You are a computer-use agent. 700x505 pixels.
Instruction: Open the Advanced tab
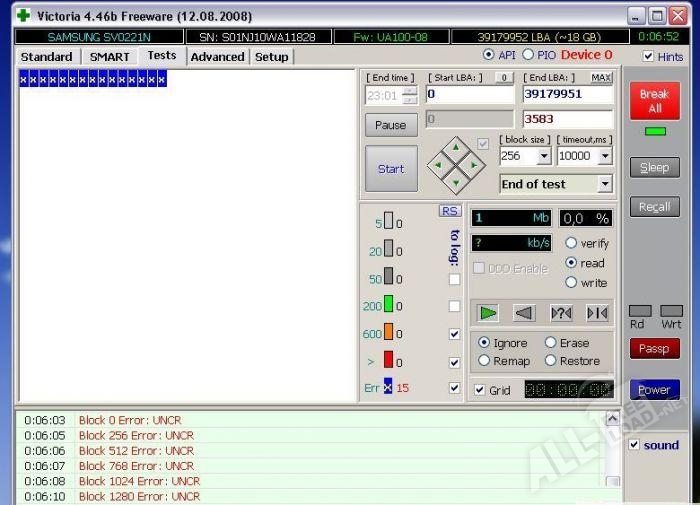coord(217,57)
